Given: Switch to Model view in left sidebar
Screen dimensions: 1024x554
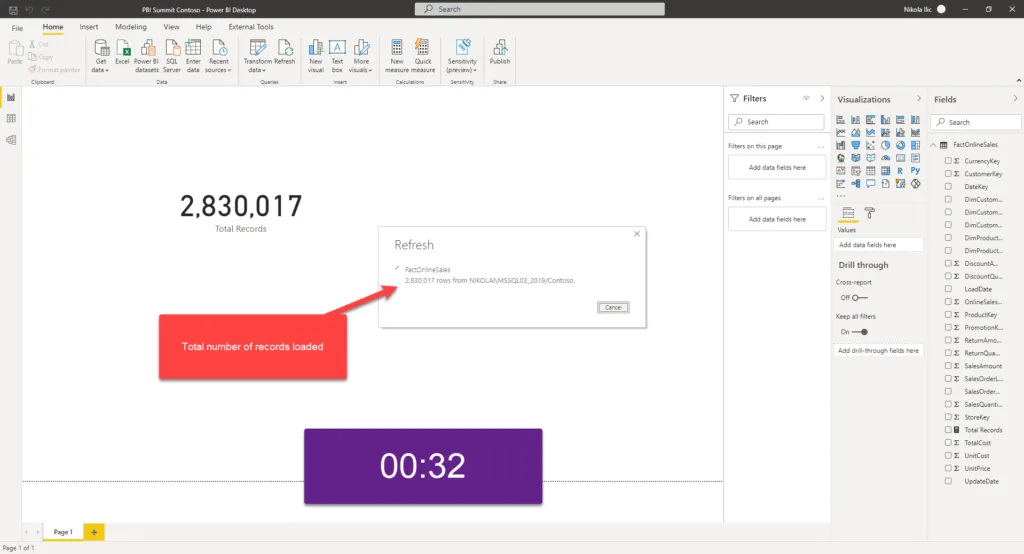Looking at the screenshot, I should (x=11, y=140).
